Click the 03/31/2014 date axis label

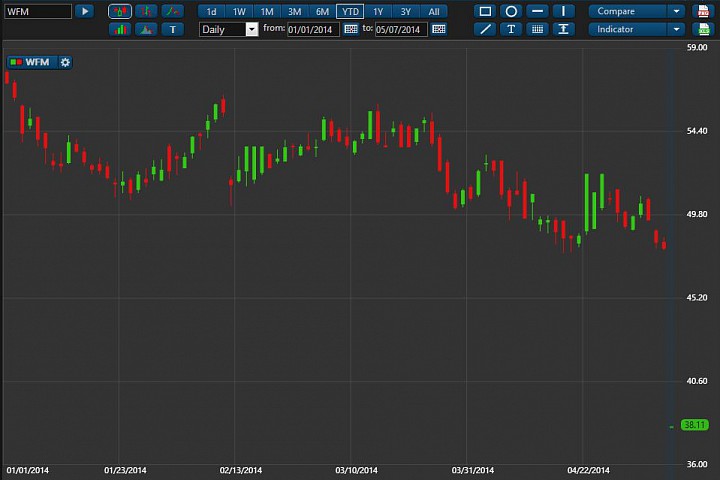472,470
